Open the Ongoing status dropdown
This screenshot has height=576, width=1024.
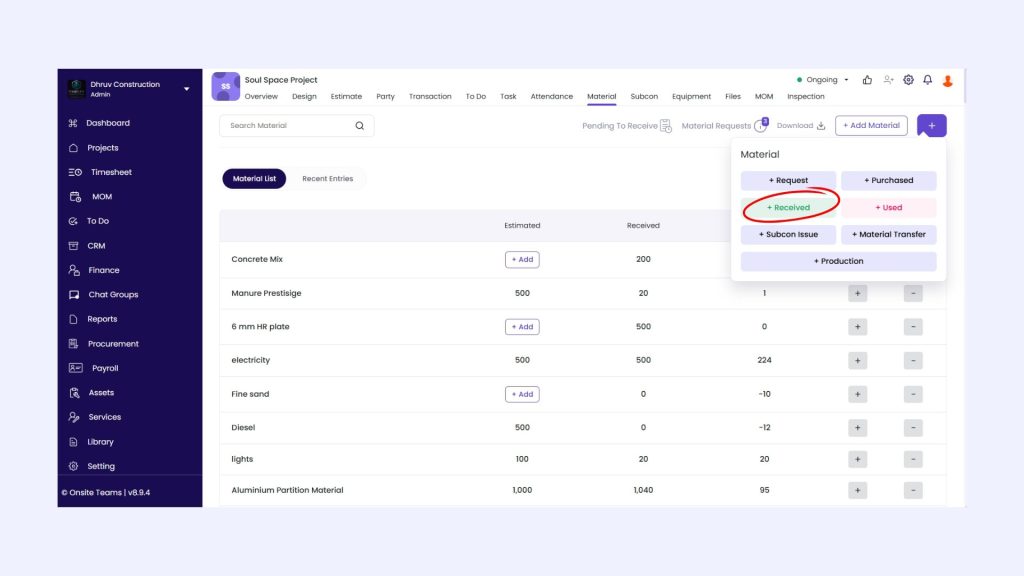click(823, 80)
